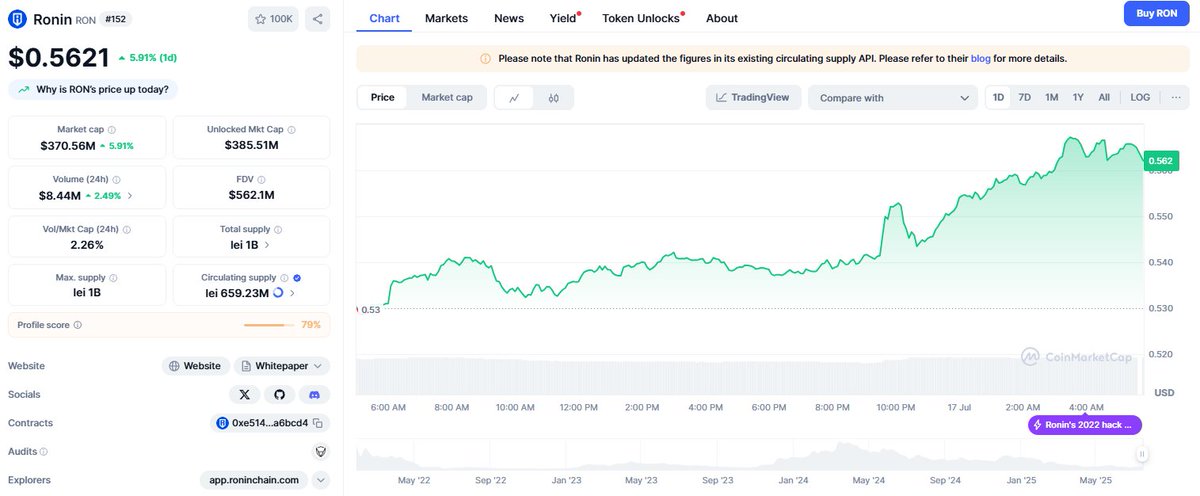Screen dimensions: 1200x496
Task: Click the notice banner info icon
Action: click(485, 58)
